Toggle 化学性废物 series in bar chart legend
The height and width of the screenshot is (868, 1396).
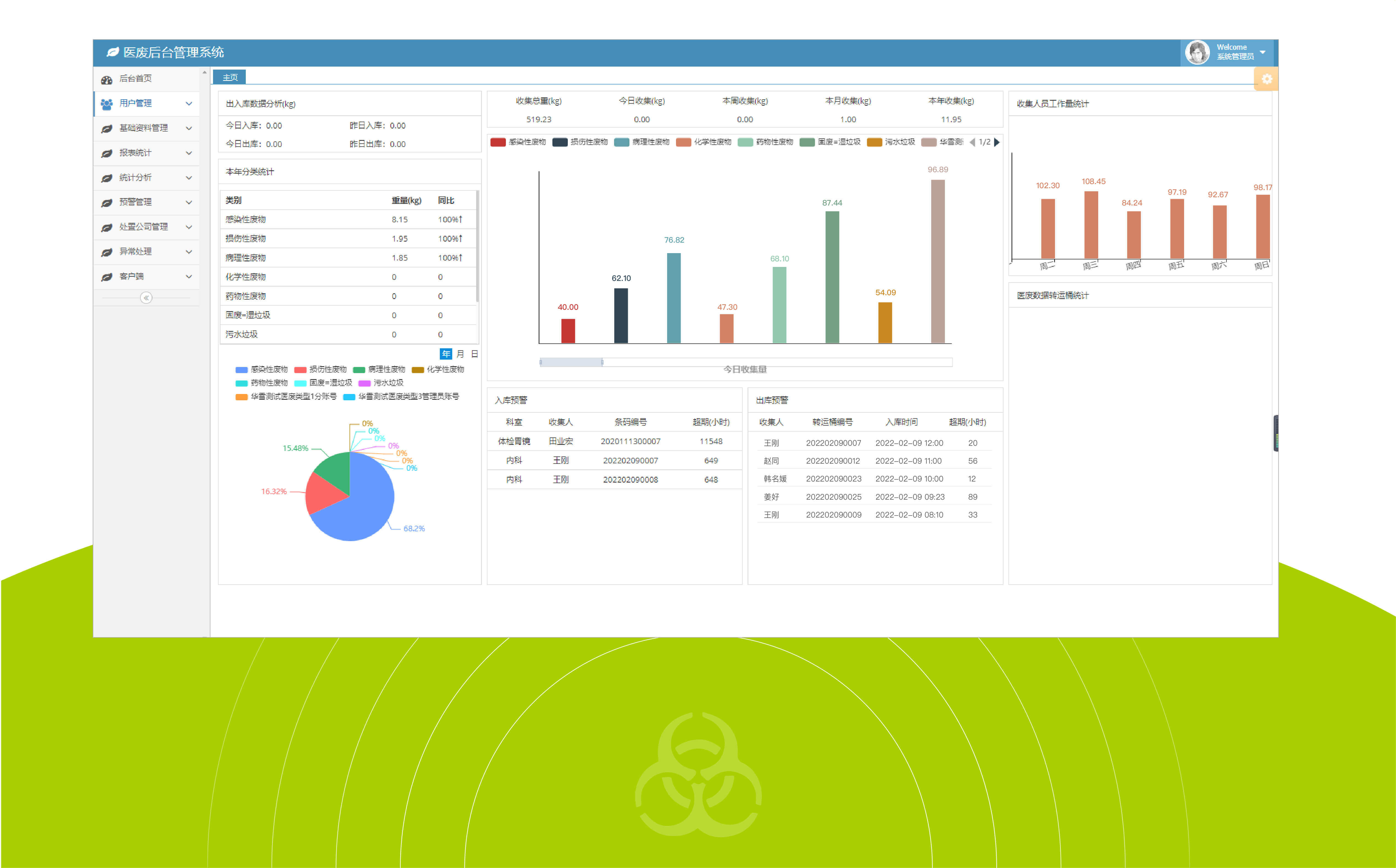[704, 142]
